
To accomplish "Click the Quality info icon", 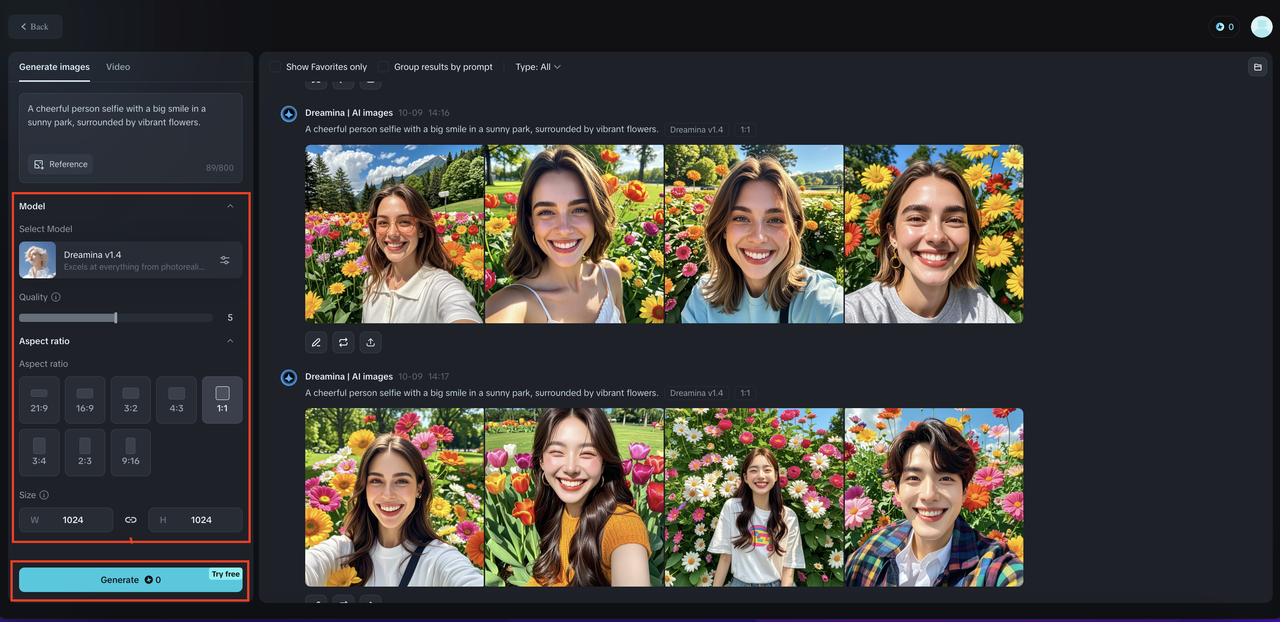I will point(55,297).
